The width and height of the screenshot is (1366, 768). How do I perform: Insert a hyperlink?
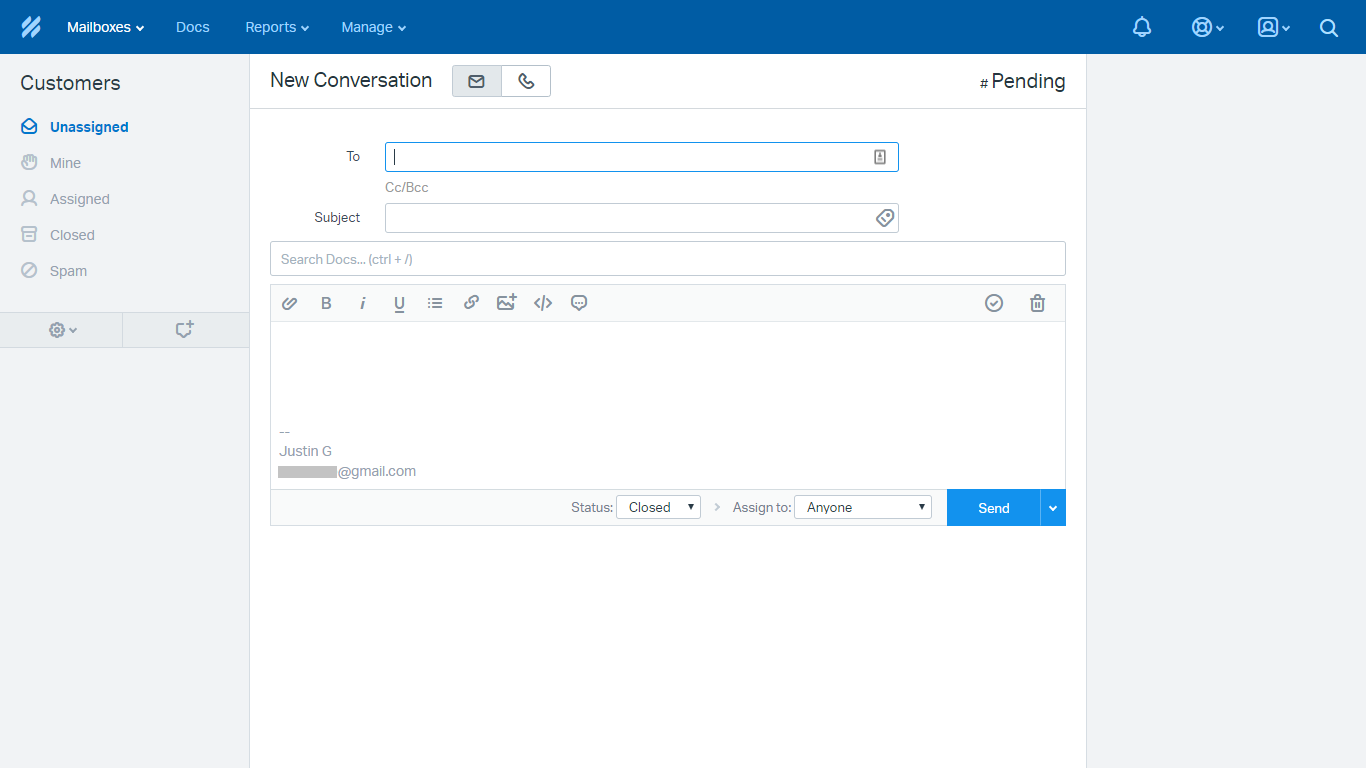pyautogui.click(x=471, y=303)
